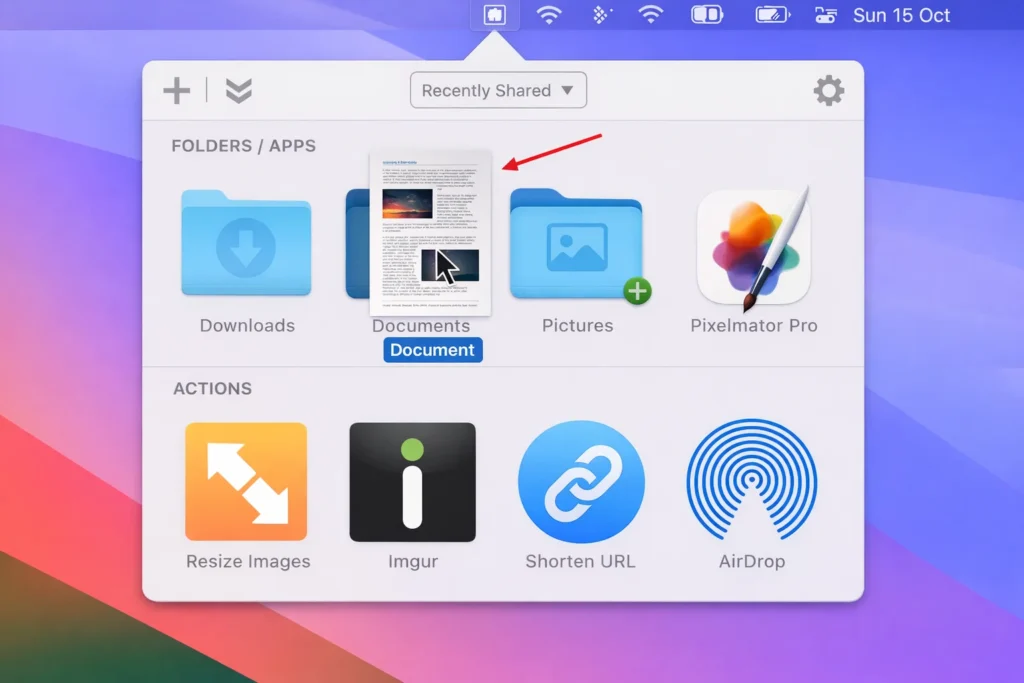
Task: Click the Imgur upload action
Action: pos(412,482)
